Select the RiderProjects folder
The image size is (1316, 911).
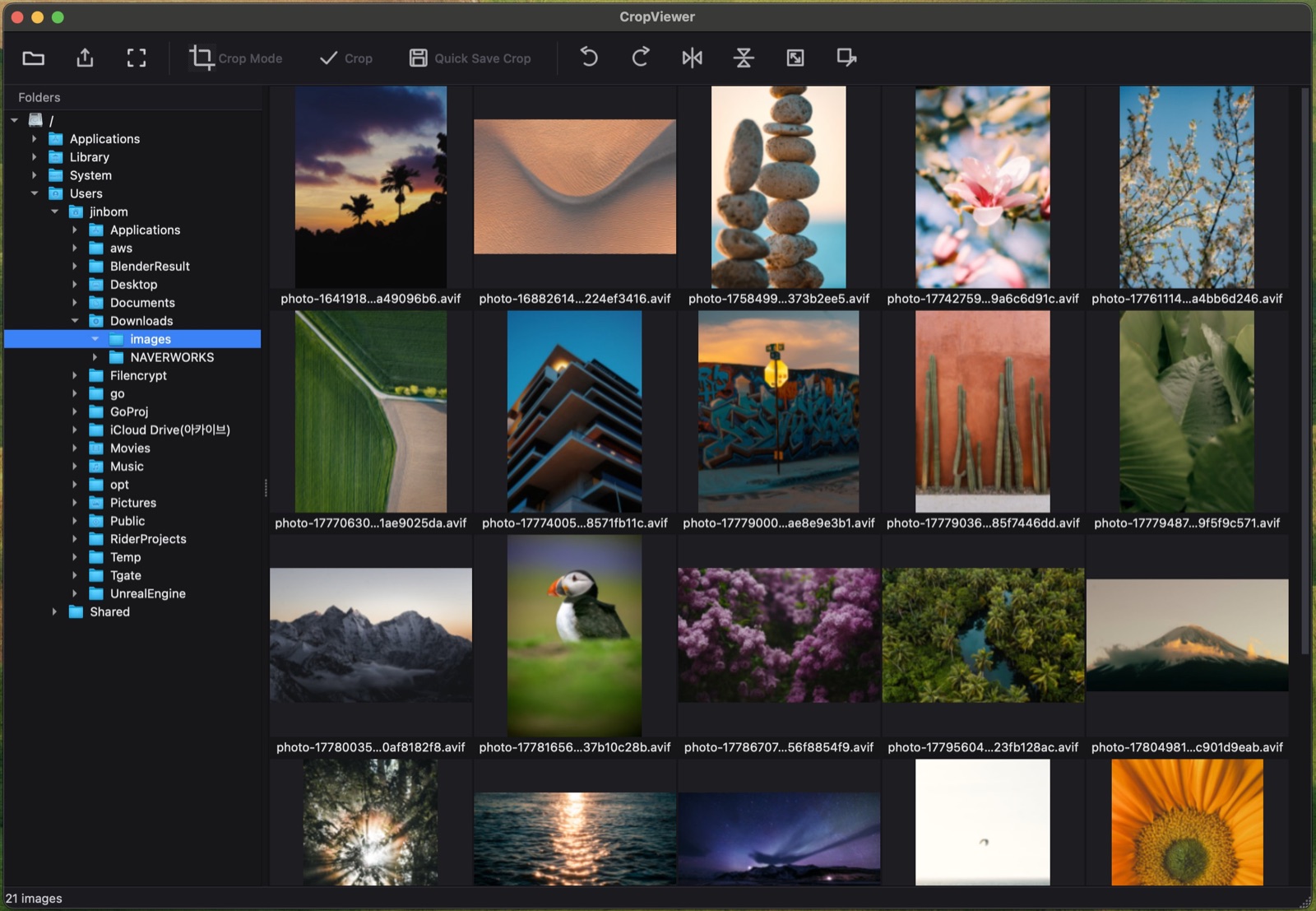point(148,538)
